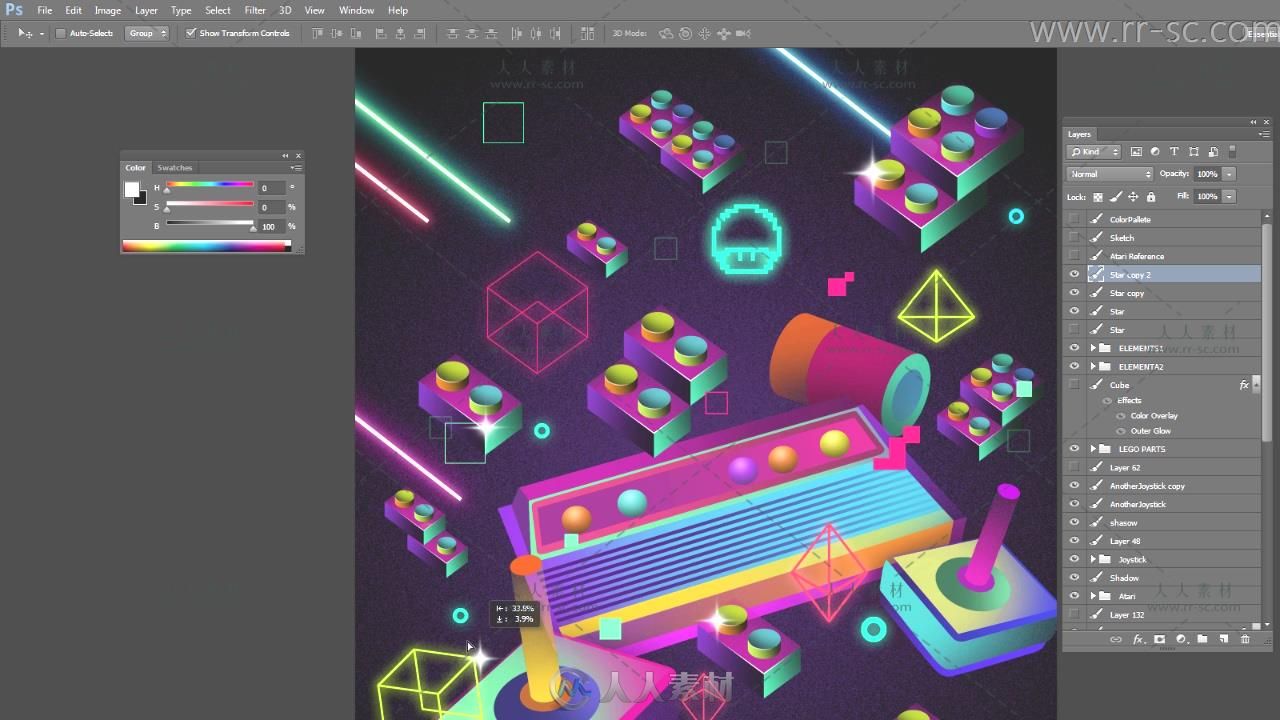The width and height of the screenshot is (1280, 720).
Task: Open the 3D menu
Action: [x=285, y=10]
